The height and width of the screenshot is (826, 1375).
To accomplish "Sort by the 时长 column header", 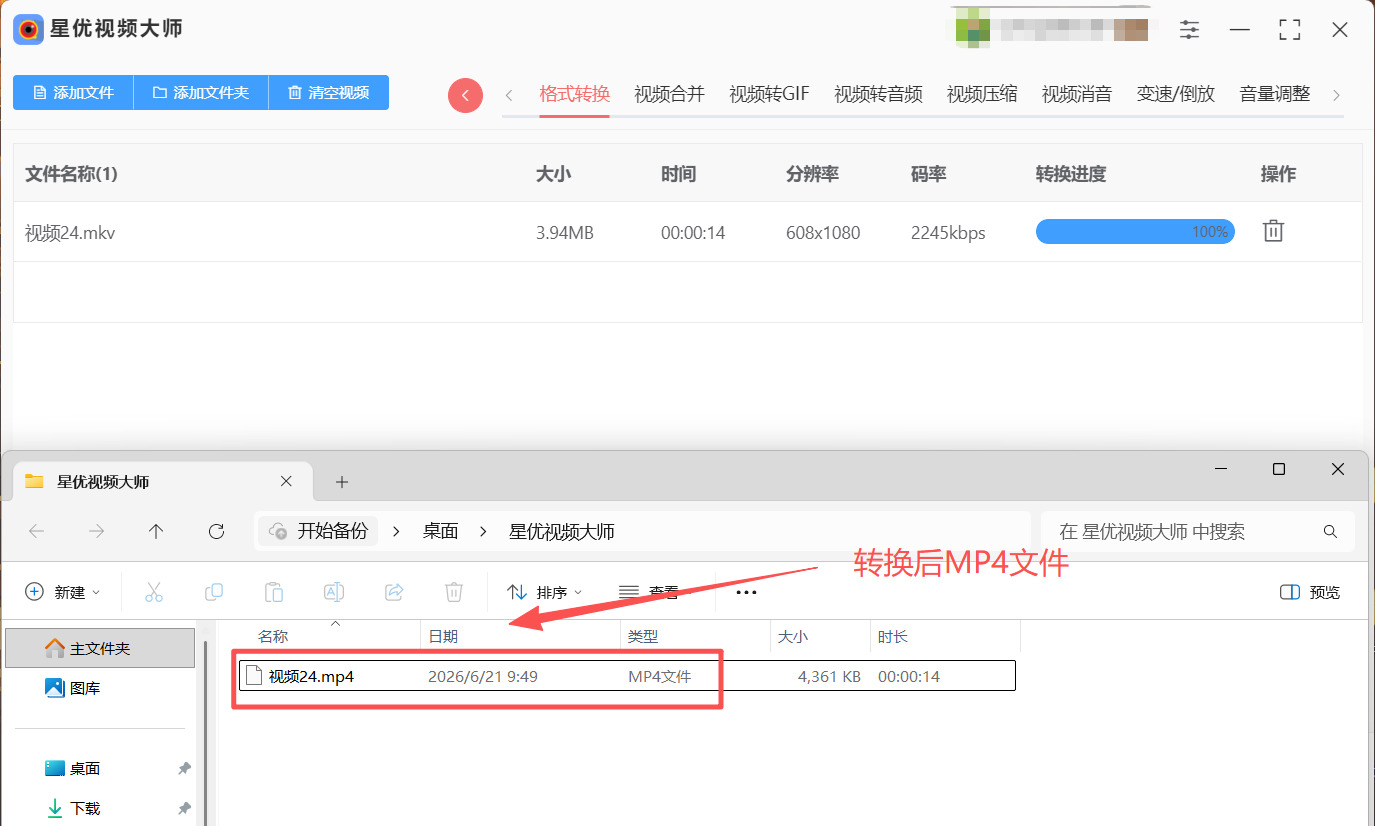I will pos(893,636).
